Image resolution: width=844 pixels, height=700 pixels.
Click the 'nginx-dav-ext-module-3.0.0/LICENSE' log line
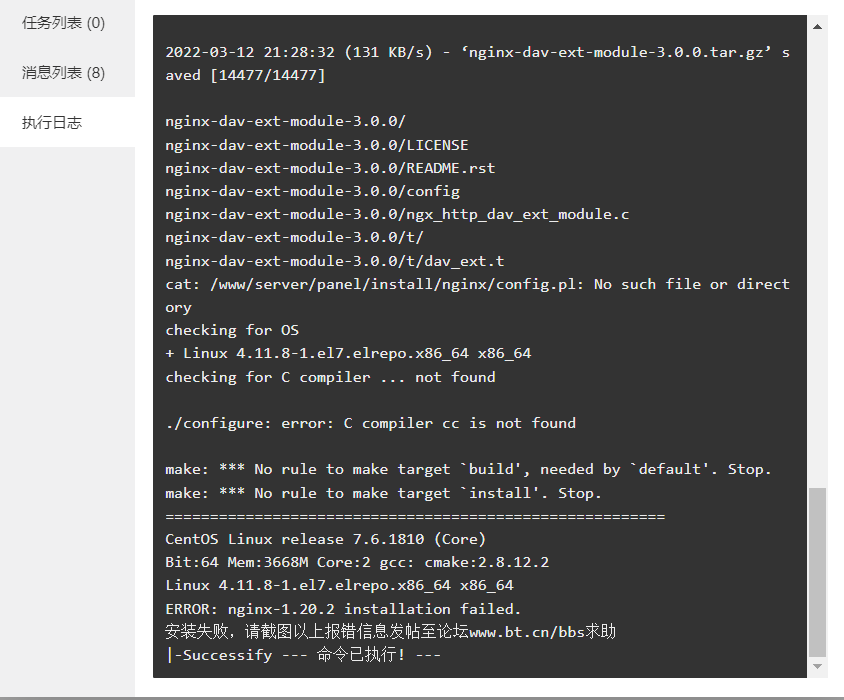click(x=316, y=145)
